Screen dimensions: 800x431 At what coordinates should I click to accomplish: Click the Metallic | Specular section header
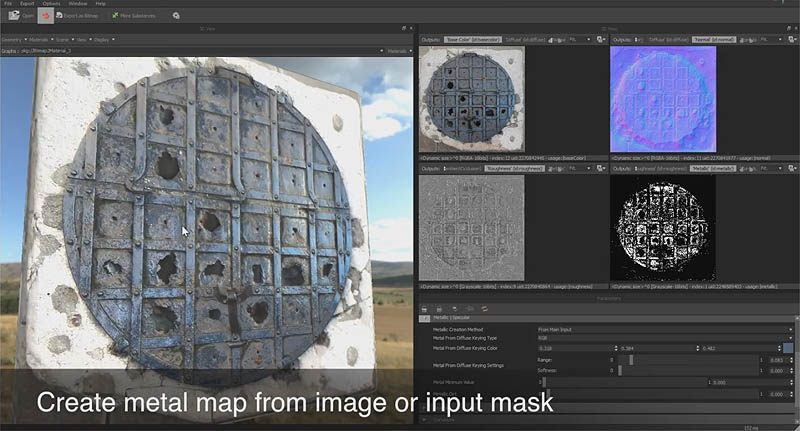point(453,318)
